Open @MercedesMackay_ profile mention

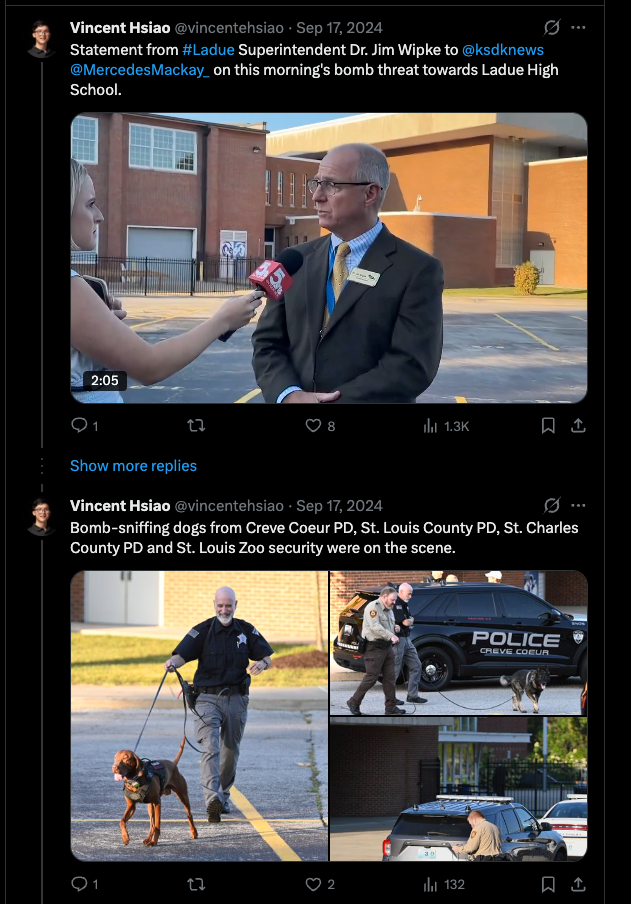pos(140,70)
